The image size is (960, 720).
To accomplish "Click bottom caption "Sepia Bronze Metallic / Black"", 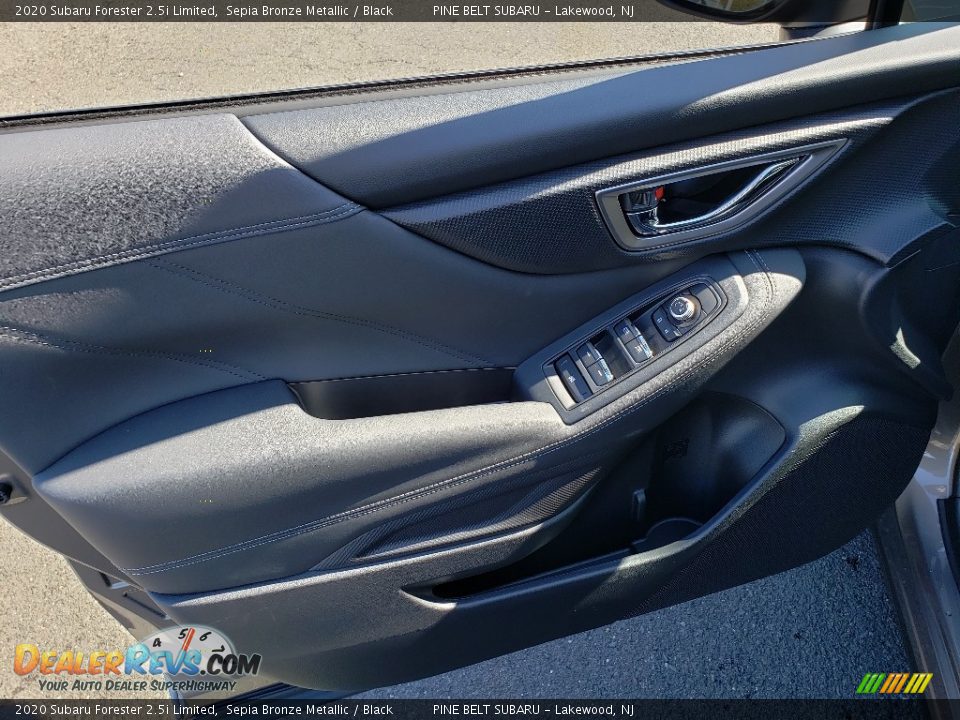I will point(309,710).
